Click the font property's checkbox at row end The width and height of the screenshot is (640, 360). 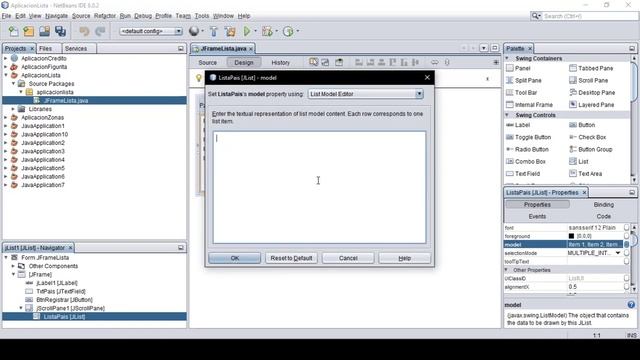pos(626,227)
